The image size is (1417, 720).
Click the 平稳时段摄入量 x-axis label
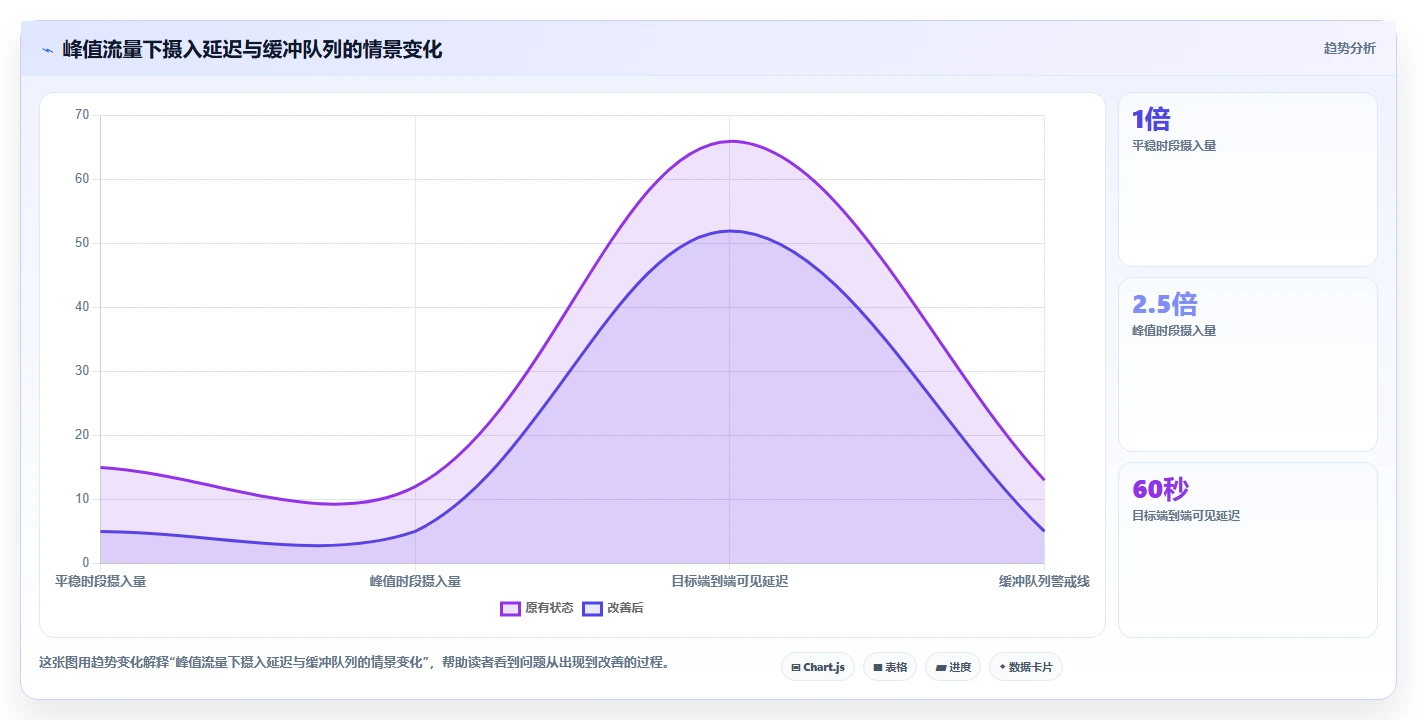(100, 581)
